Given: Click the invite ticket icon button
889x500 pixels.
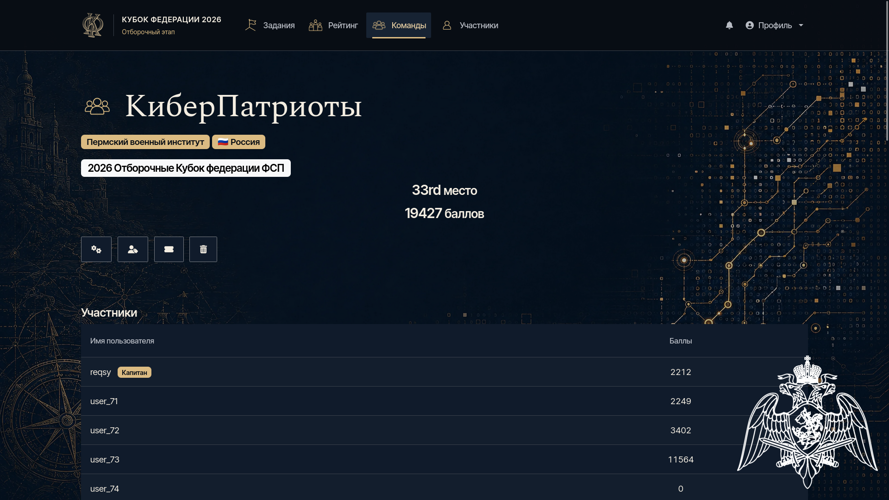Looking at the screenshot, I should point(169,249).
